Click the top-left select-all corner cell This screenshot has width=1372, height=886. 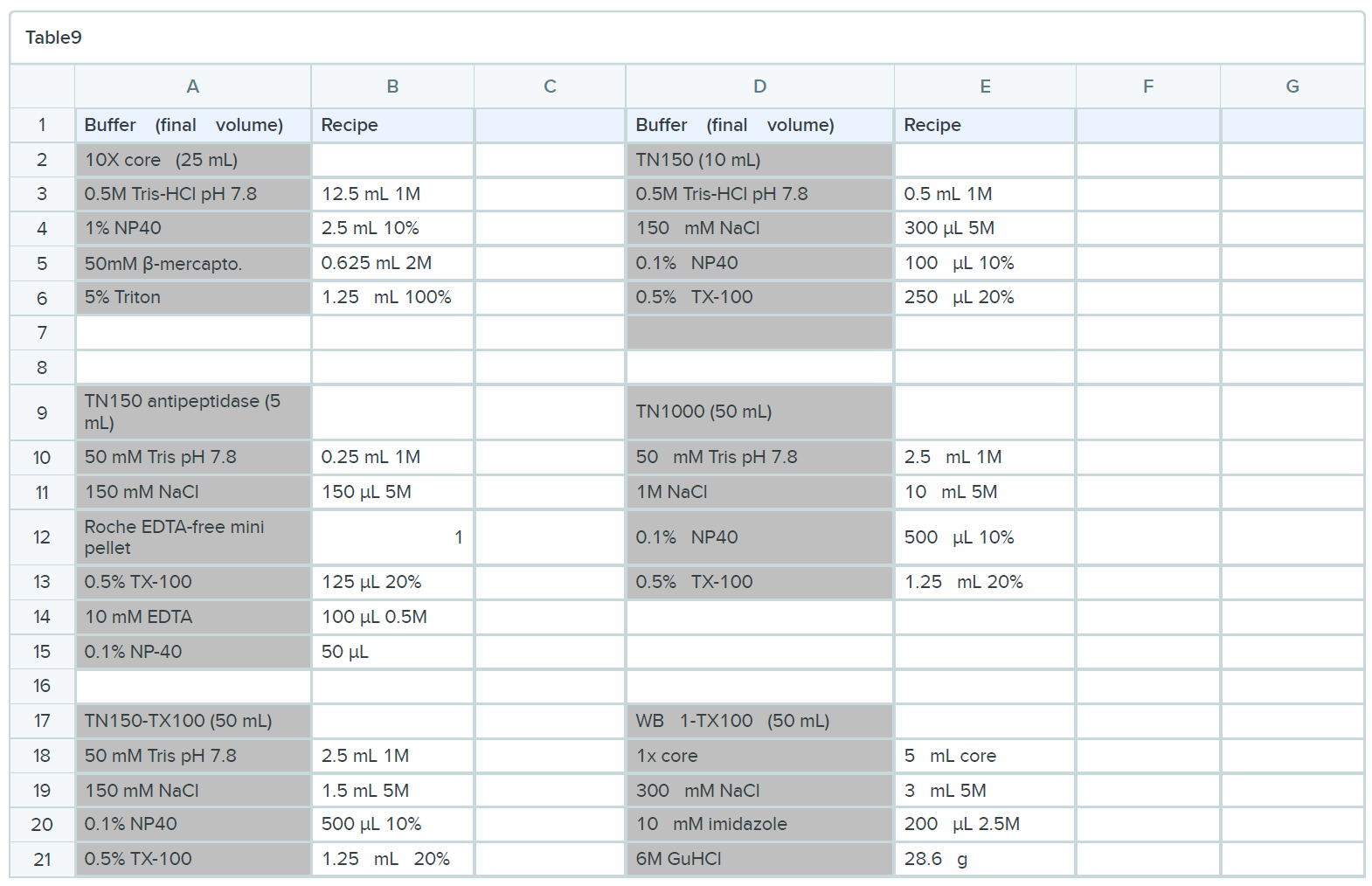click(x=42, y=87)
